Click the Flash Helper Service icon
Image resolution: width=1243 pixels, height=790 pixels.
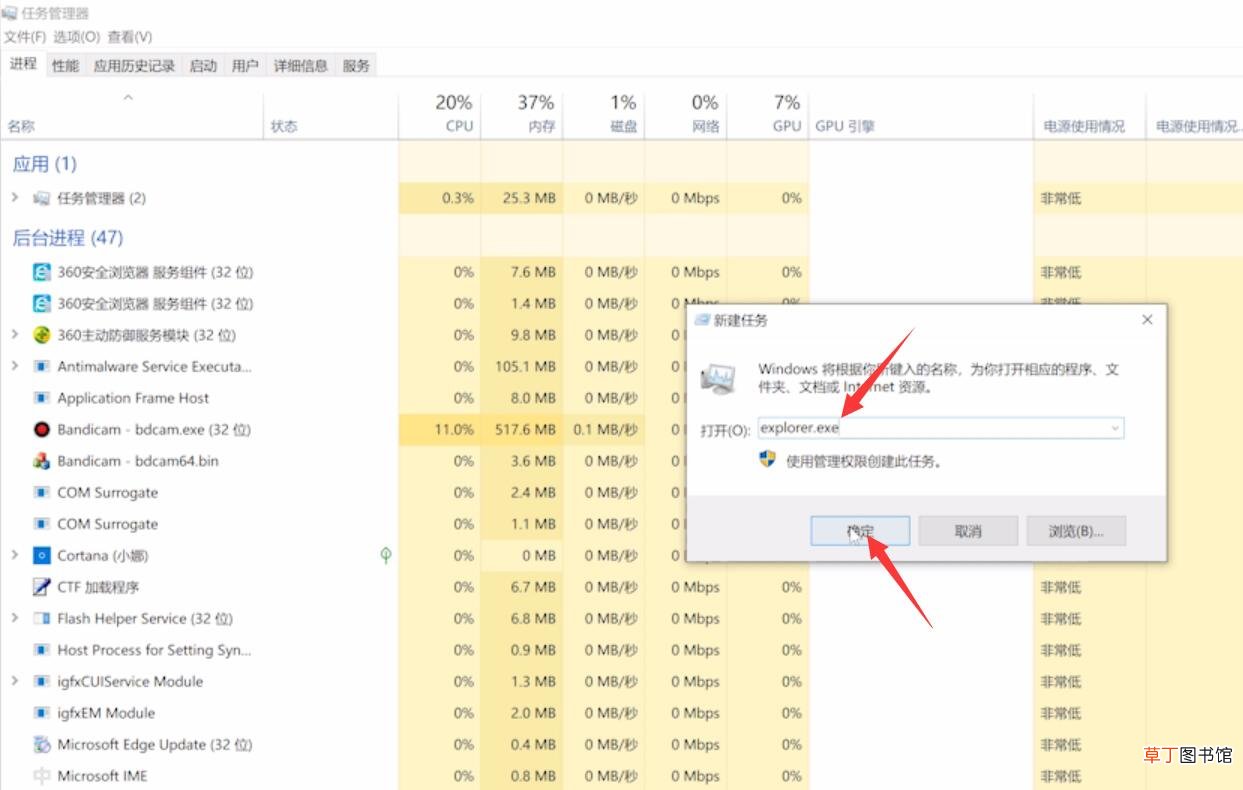pos(41,619)
